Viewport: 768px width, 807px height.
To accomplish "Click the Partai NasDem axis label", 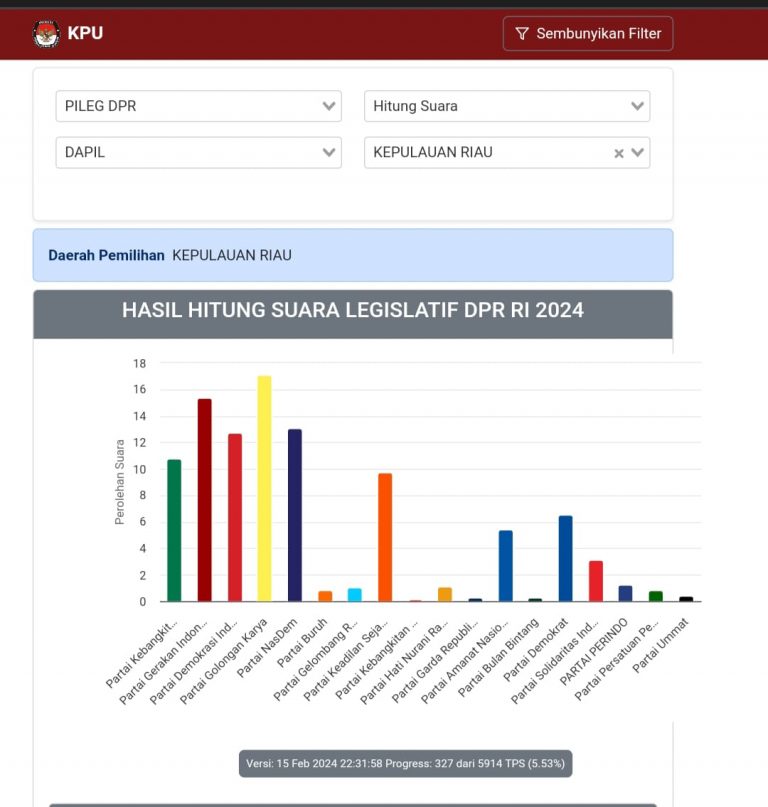I will 267,648.
